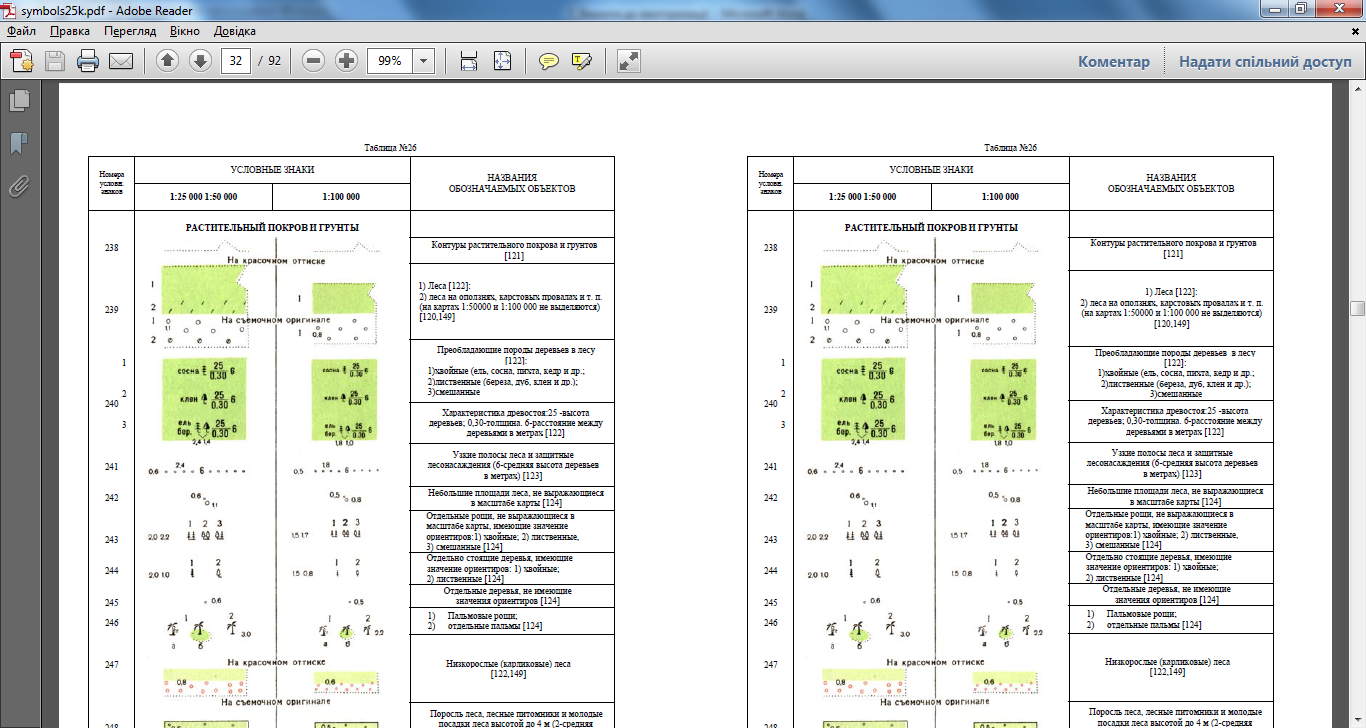Image resolution: width=1366 pixels, height=728 pixels.
Task: Click 'Пальмовые рощи' text on left page
Action: click(x=483, y=615)
